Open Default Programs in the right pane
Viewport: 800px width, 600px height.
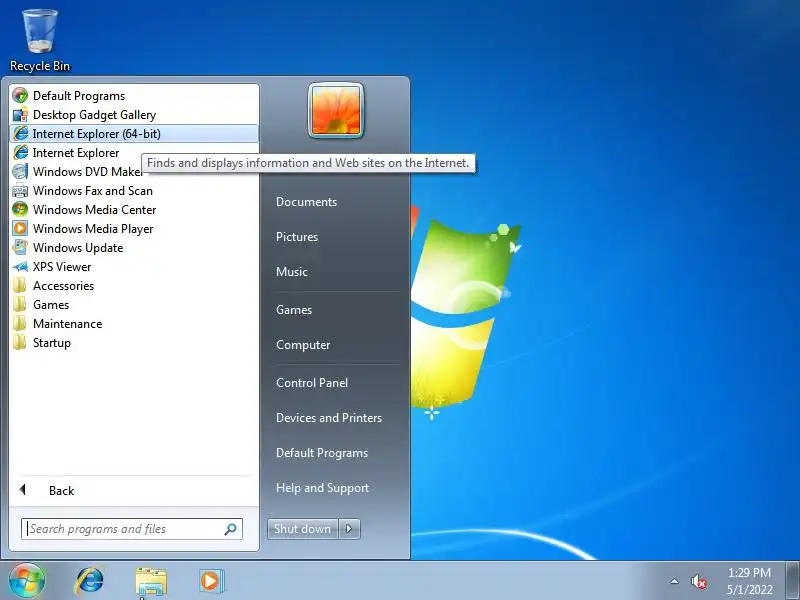click(322, 453)
